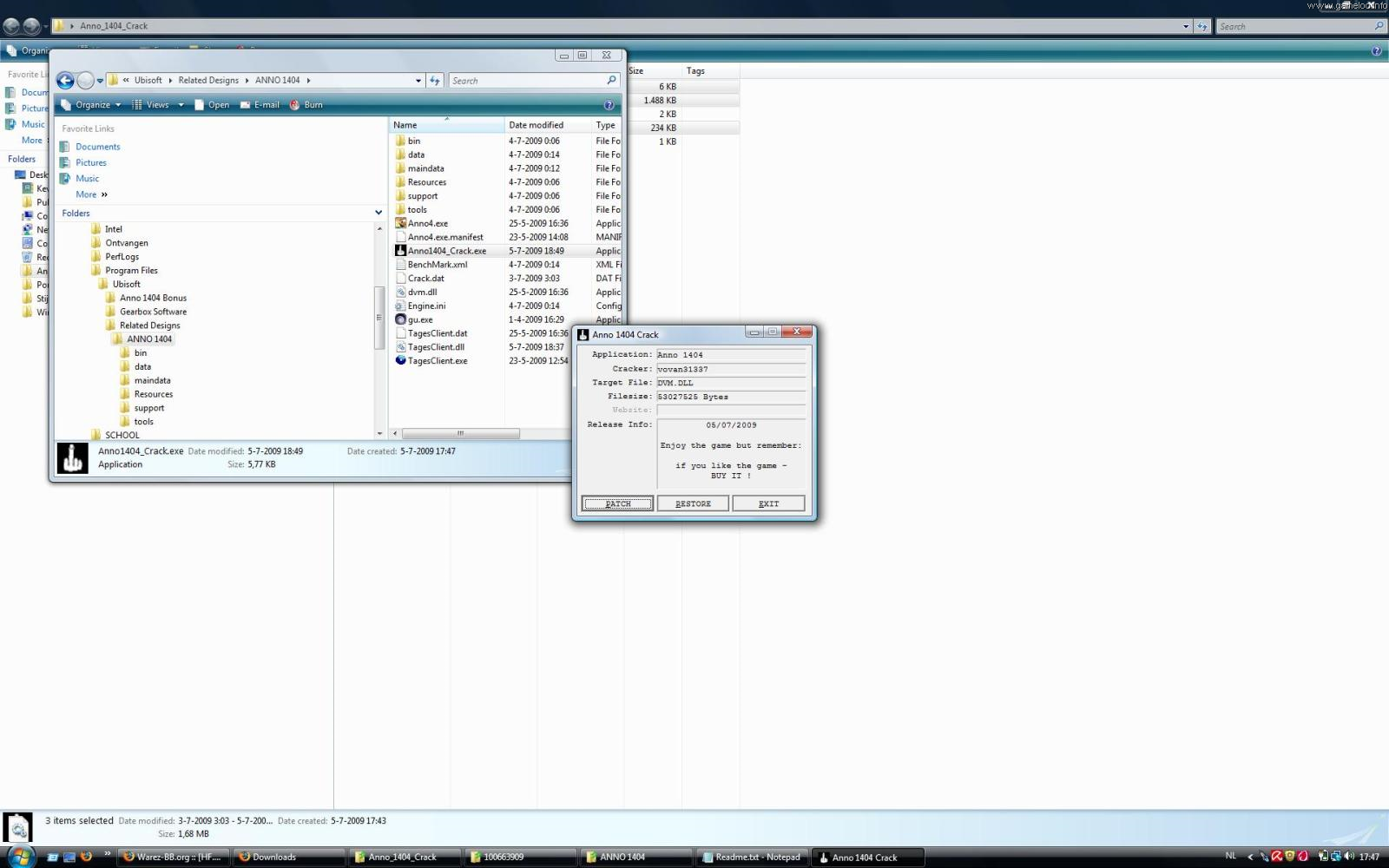Select Anno4.exe.manifest in the file list
Image resolution: width=1389 pixels, height=868 pixels.
tap(439, 237)
